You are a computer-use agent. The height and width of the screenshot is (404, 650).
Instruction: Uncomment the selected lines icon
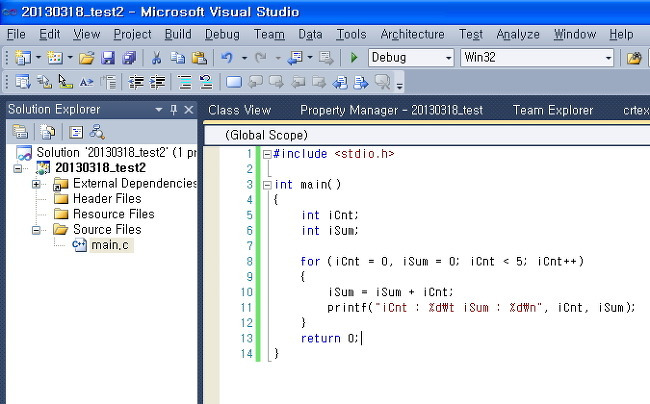click(x=206, y=82)
